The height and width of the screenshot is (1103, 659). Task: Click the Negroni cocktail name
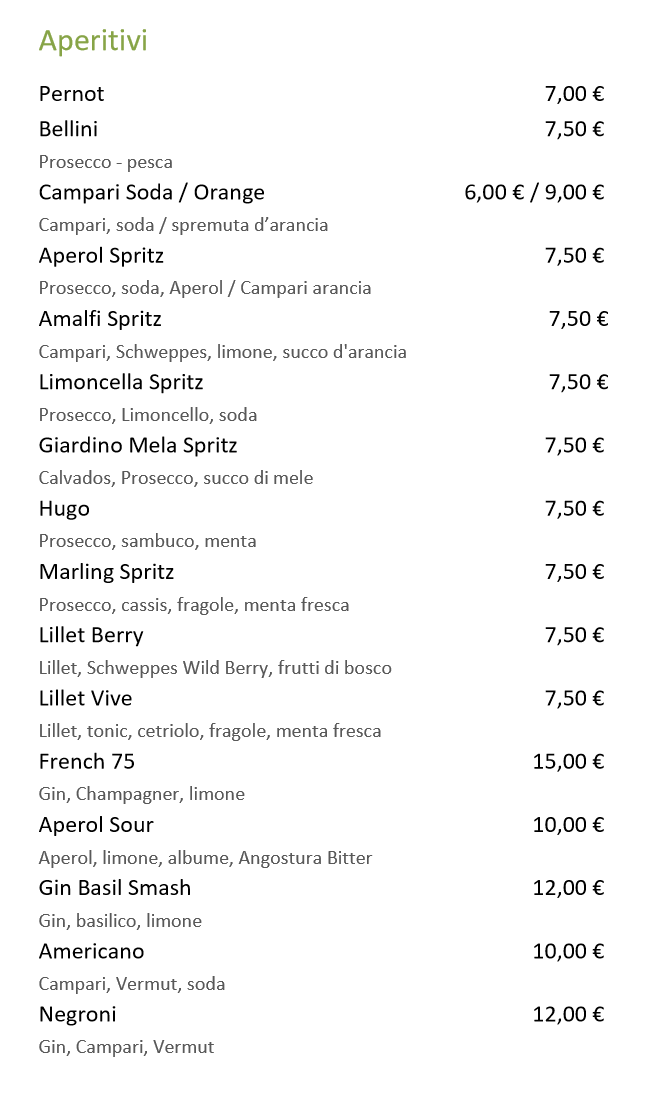[77, 1014]
